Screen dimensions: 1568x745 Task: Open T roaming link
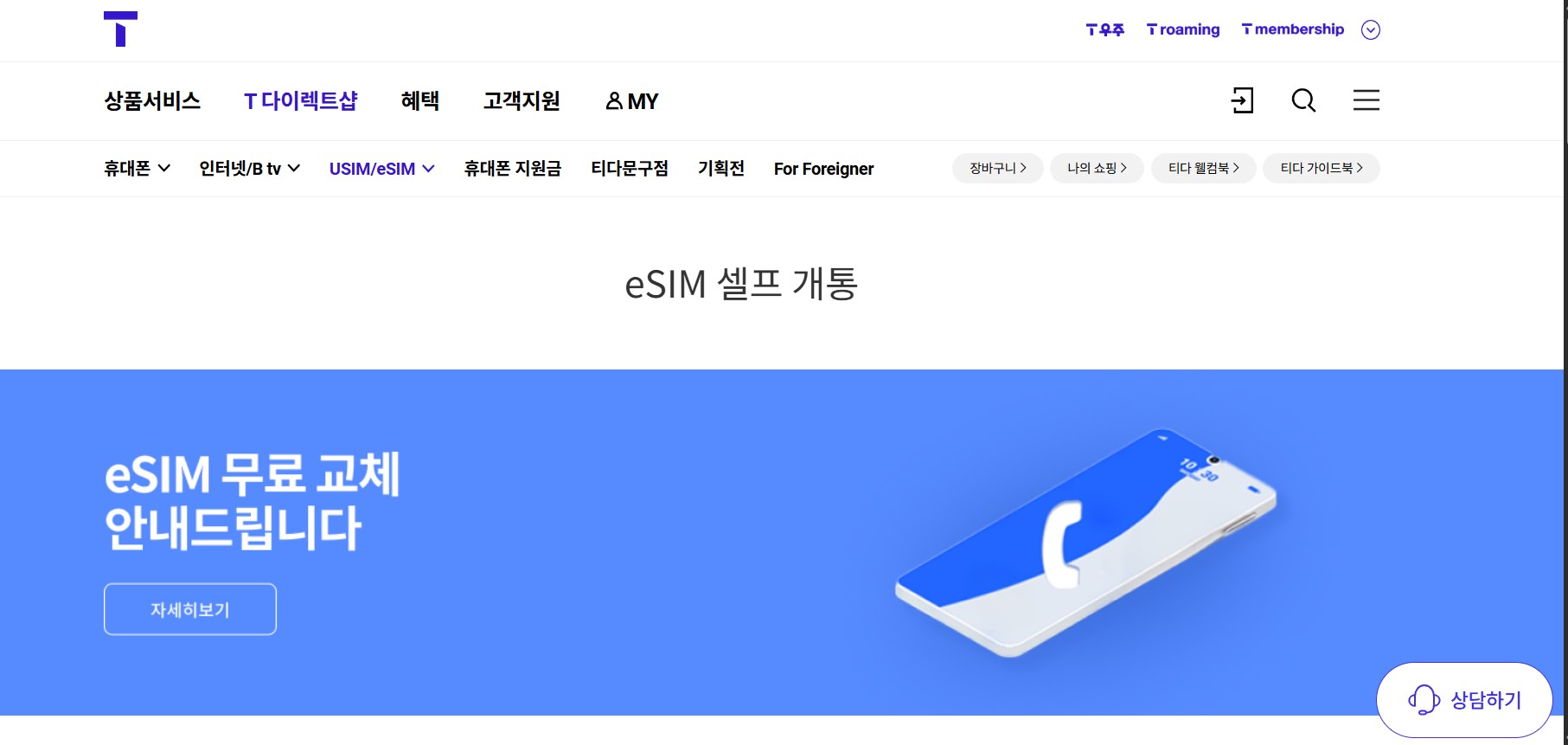coord(1183,29)
